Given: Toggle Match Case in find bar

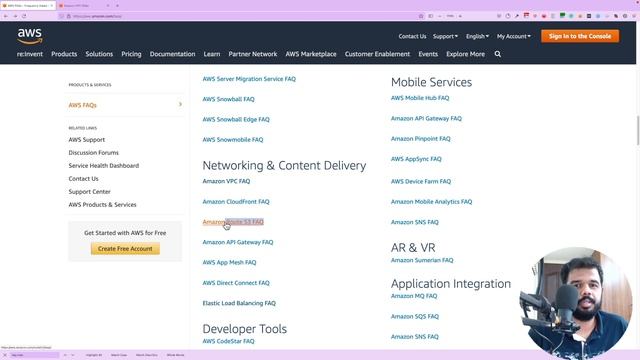Looking at the screenshot, I should click(x=119, y=355).
